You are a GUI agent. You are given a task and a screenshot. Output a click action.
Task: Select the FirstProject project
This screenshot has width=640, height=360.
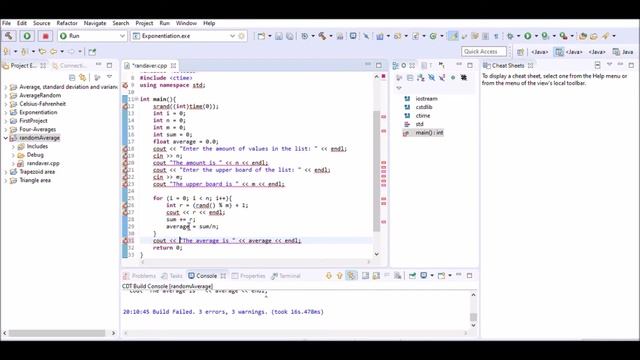33,121
